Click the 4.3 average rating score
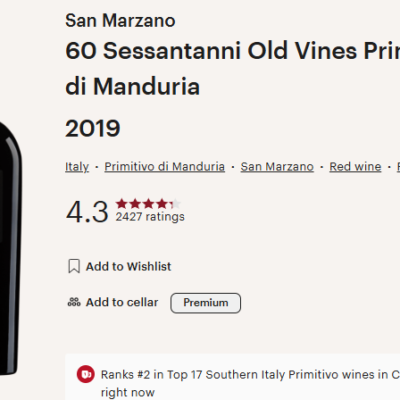Viewport: 400px width, 400px height. pos(87,212)
